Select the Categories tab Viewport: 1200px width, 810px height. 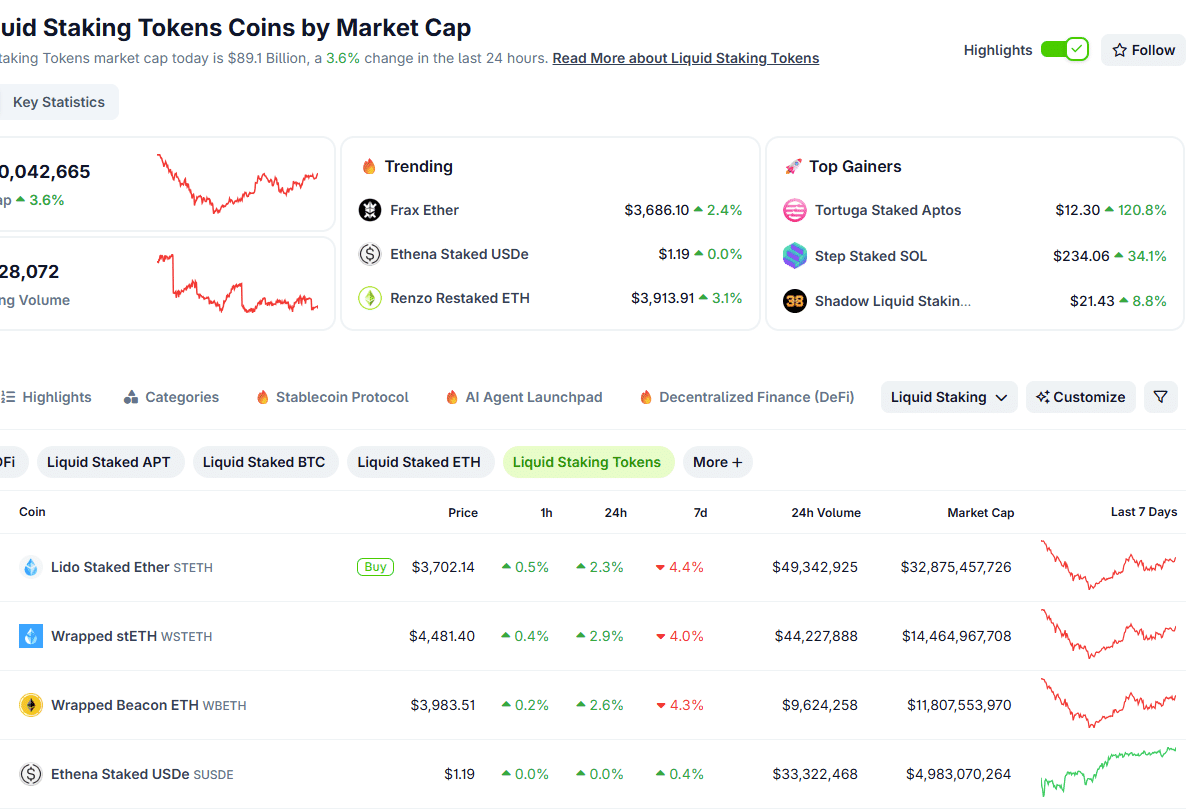[171, 397]
